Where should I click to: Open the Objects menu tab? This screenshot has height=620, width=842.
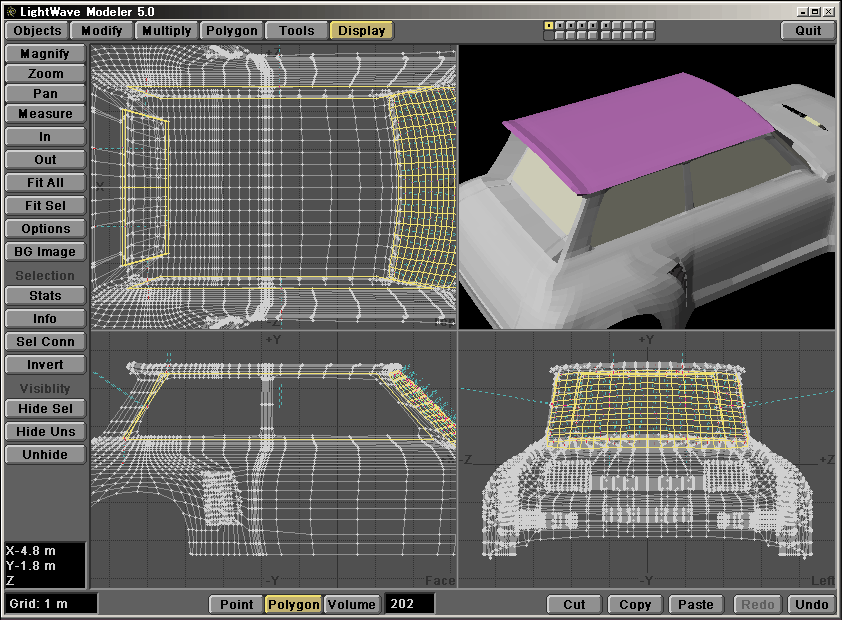[x=37, y=30]
